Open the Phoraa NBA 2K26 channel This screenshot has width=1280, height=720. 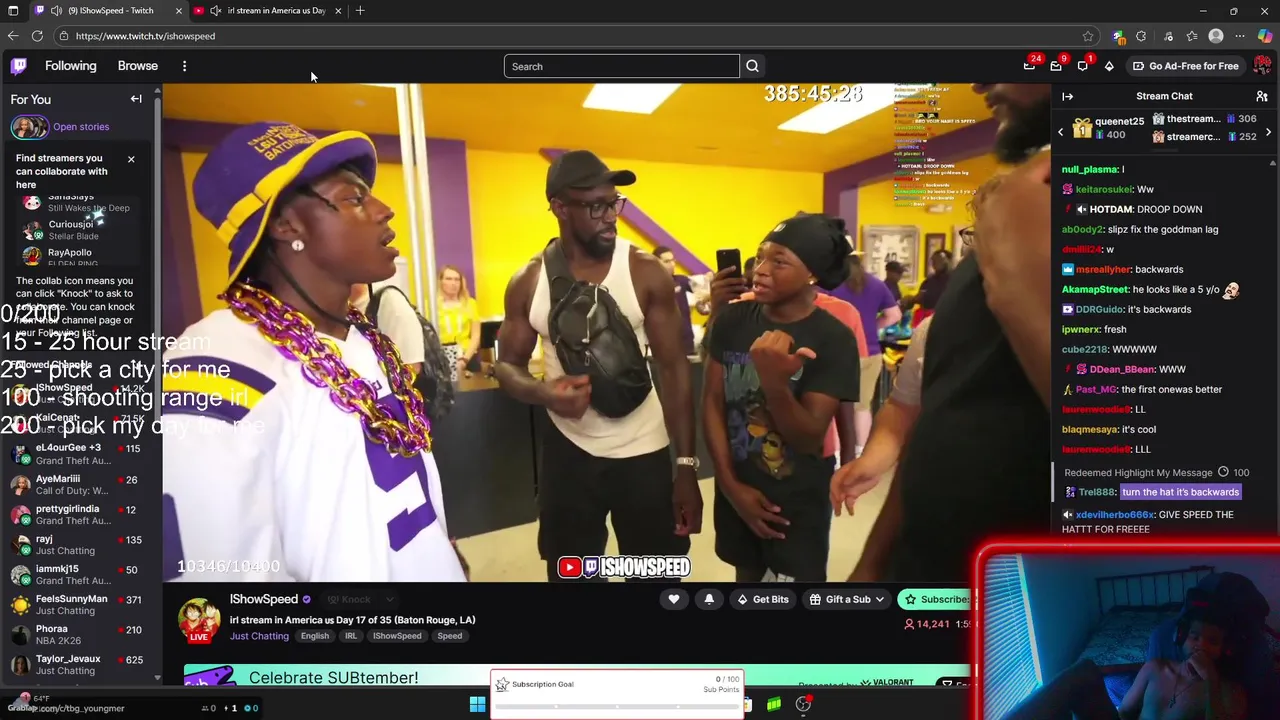coord(79,634)
